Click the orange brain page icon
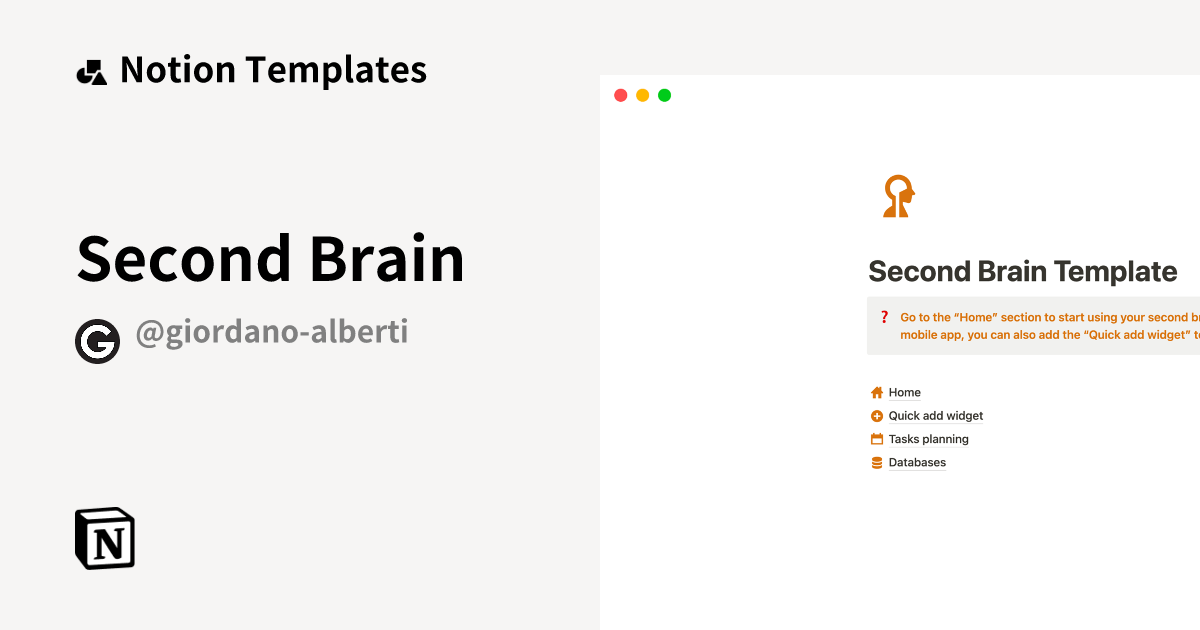Viewport: 1200px width, 630px height. pyautogui.click(x=897, y=195)
